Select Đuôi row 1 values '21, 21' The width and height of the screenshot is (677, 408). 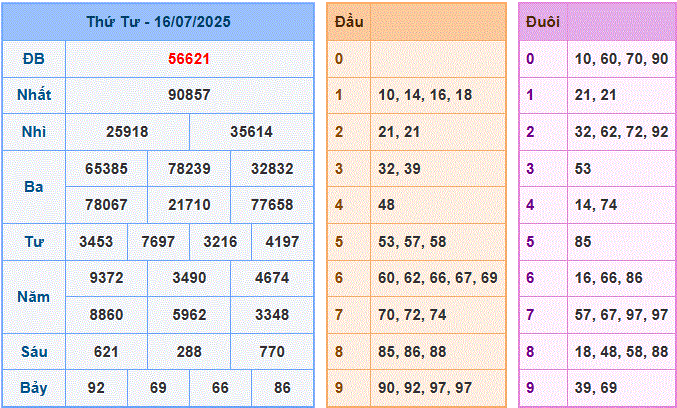[595, 95]
